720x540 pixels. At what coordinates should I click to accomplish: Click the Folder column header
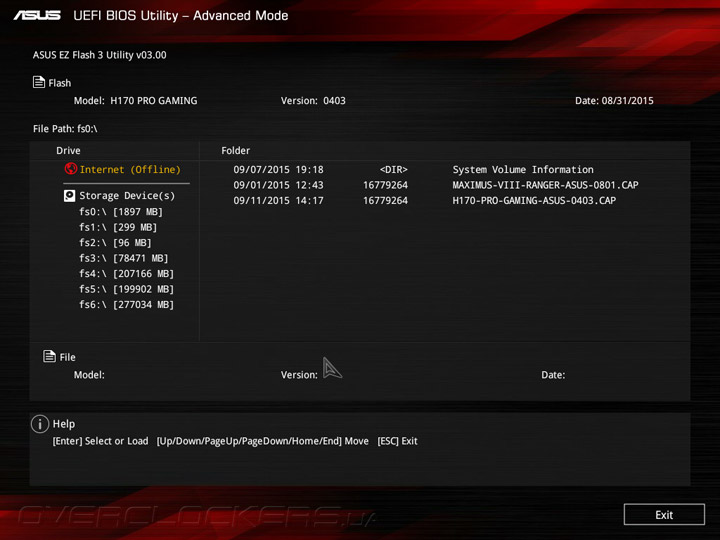pos(236,151)
